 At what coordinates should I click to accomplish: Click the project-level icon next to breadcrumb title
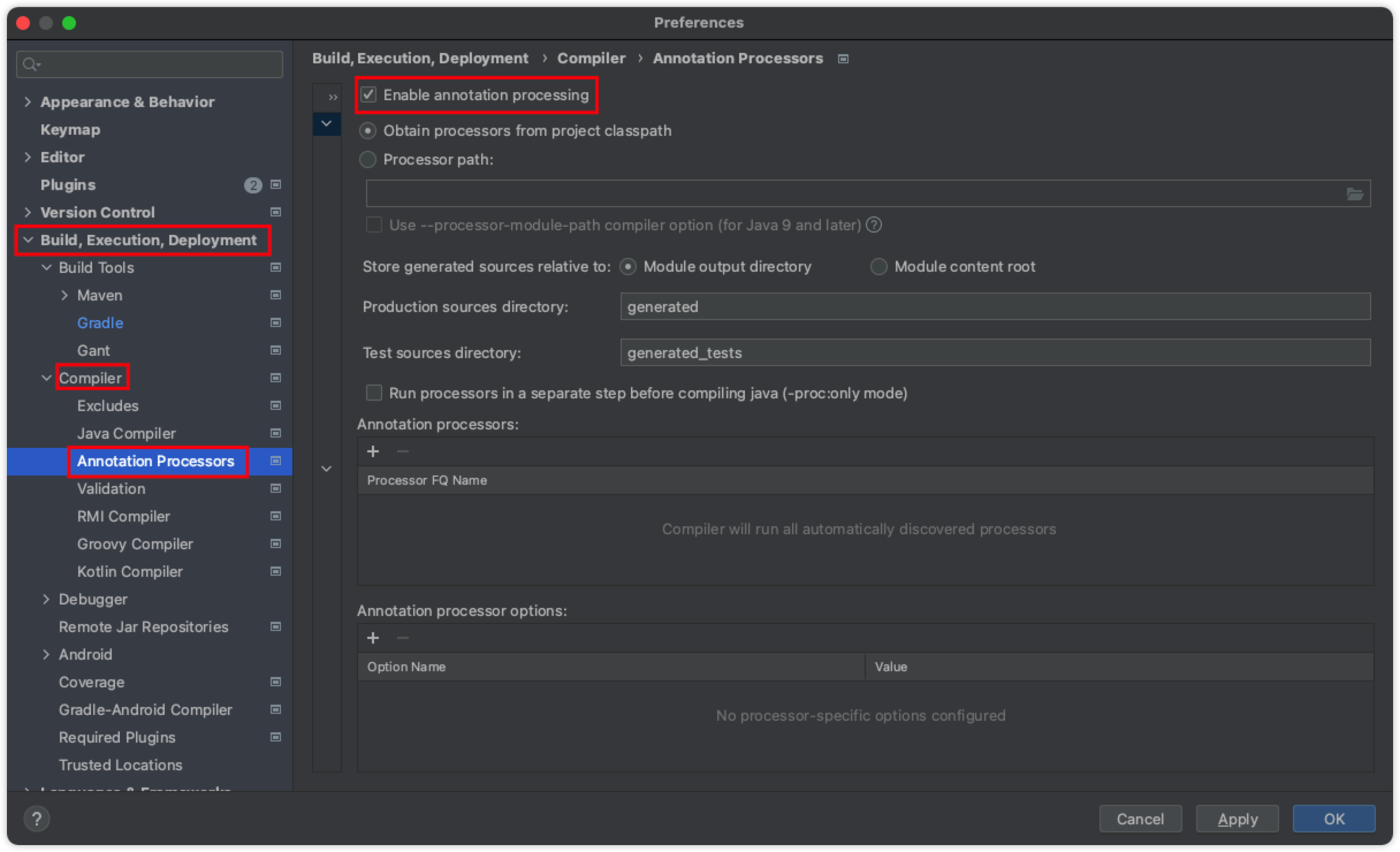point(843,59)
